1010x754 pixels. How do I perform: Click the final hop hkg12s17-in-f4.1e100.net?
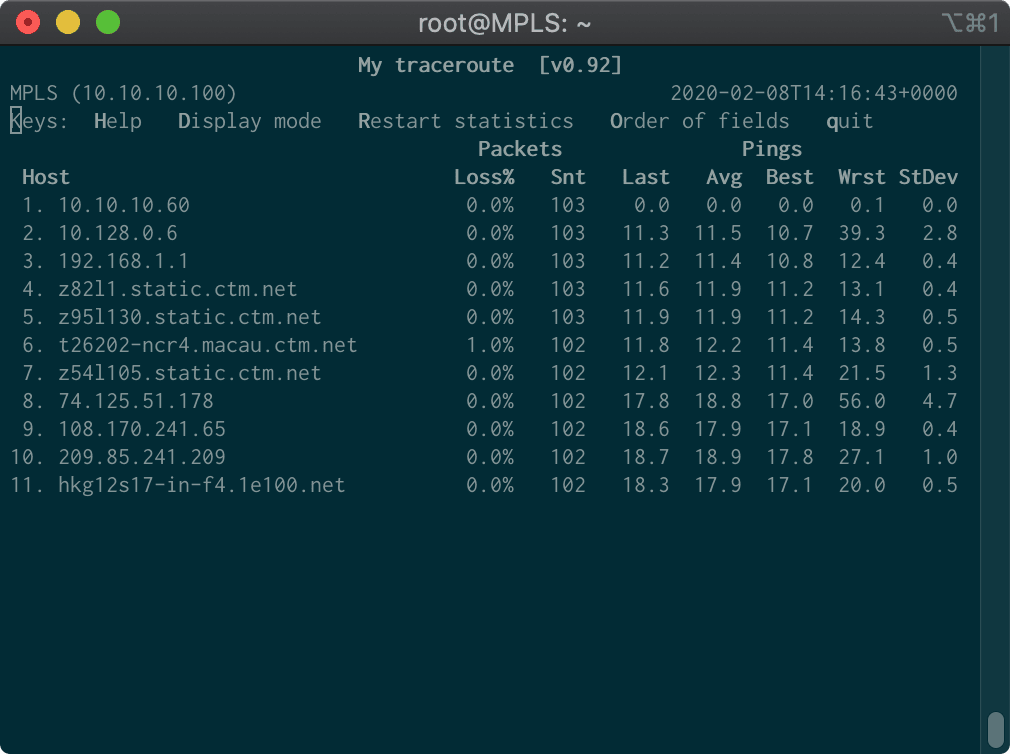[x=201, y=486]
